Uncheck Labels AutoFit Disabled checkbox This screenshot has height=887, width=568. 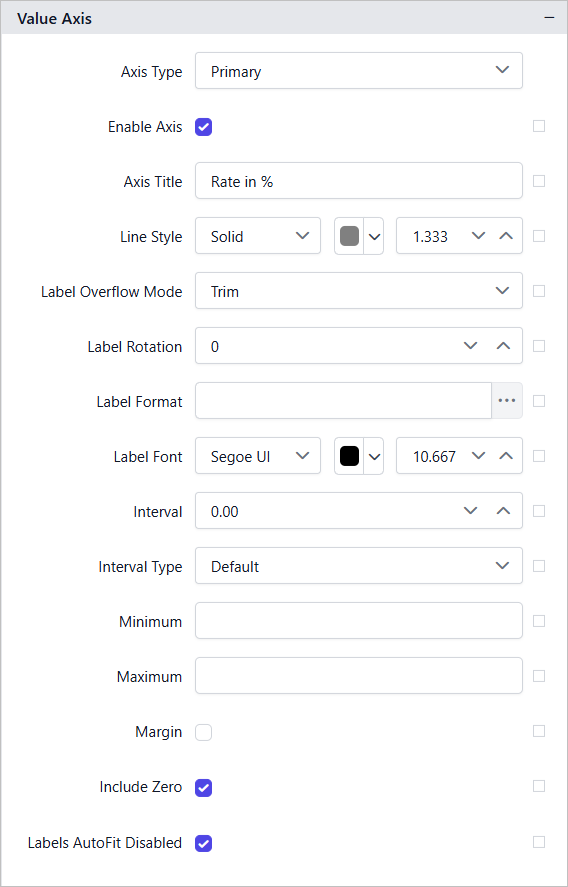204,843
